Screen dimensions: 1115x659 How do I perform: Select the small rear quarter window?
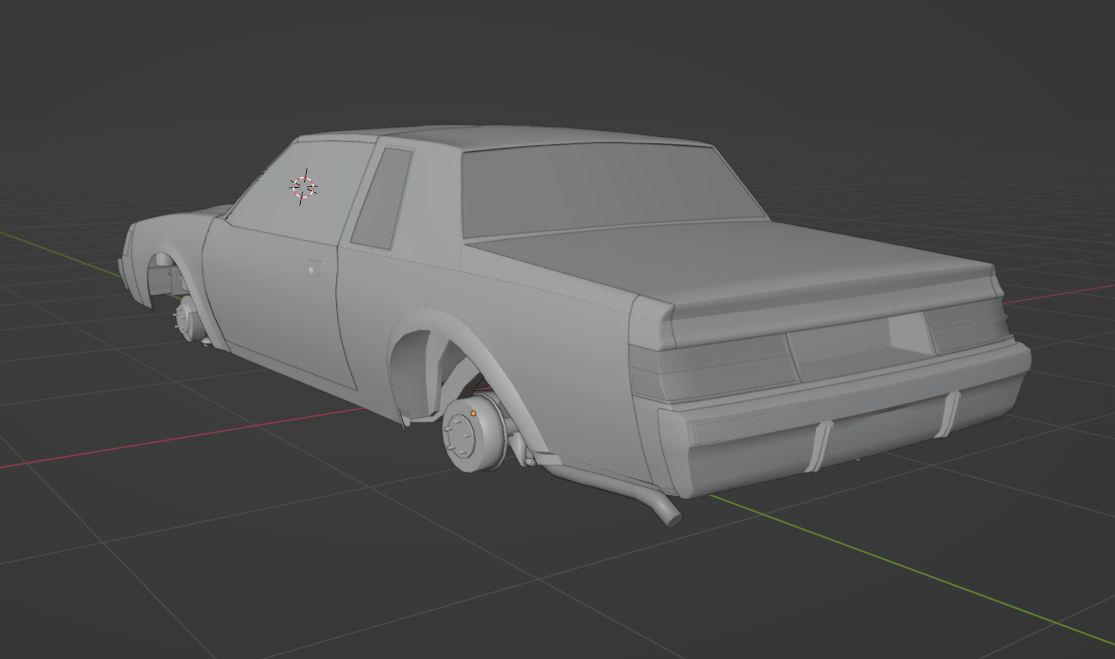pyautogui.click(x=384, y=198)
